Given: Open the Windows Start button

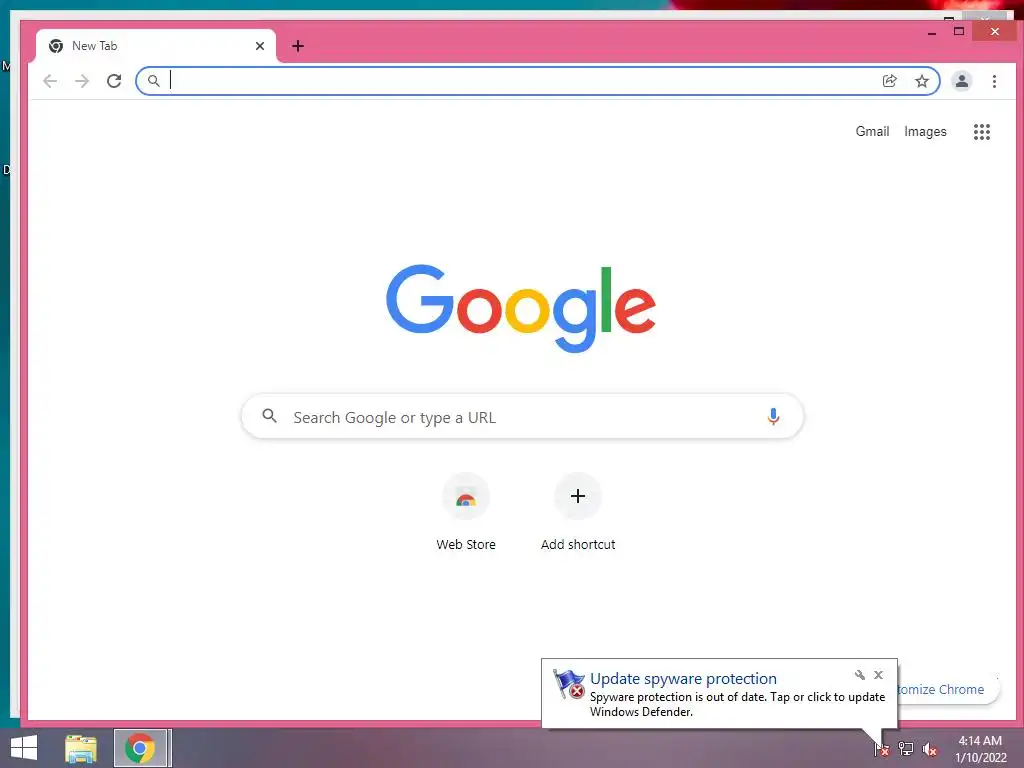Looking at the screenshot, I should tap(24, 748).
